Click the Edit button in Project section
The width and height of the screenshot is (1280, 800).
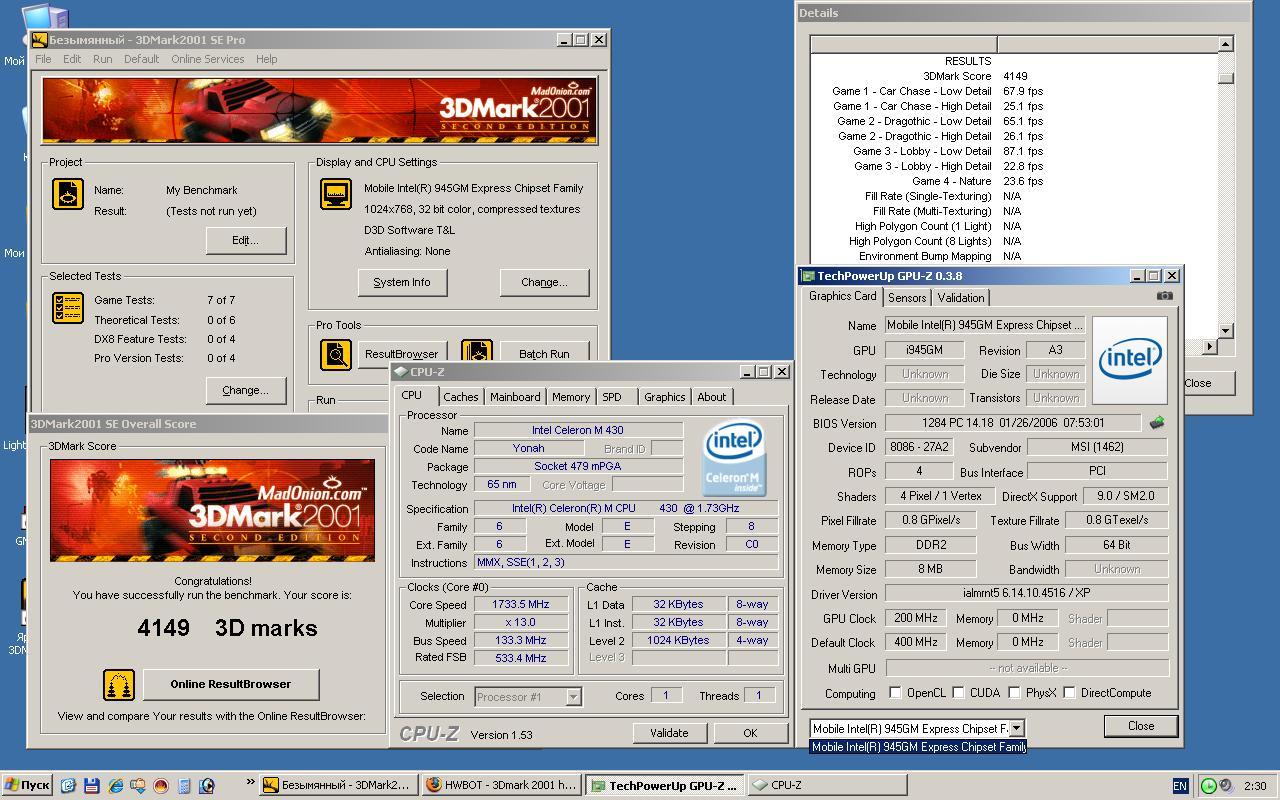pos(246,240)
